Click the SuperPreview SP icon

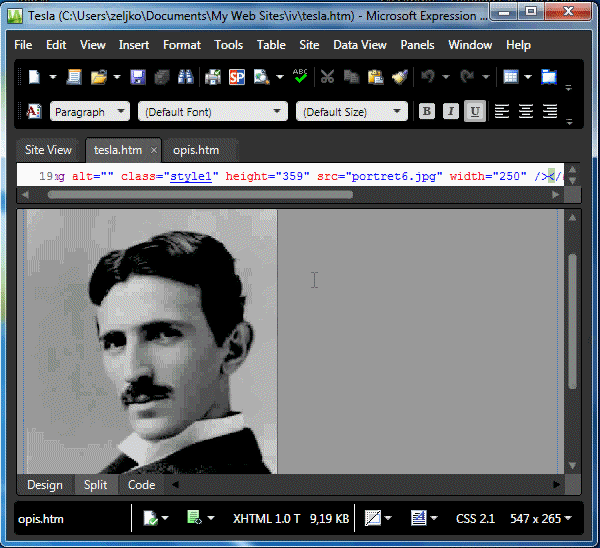tap(237, 77)
